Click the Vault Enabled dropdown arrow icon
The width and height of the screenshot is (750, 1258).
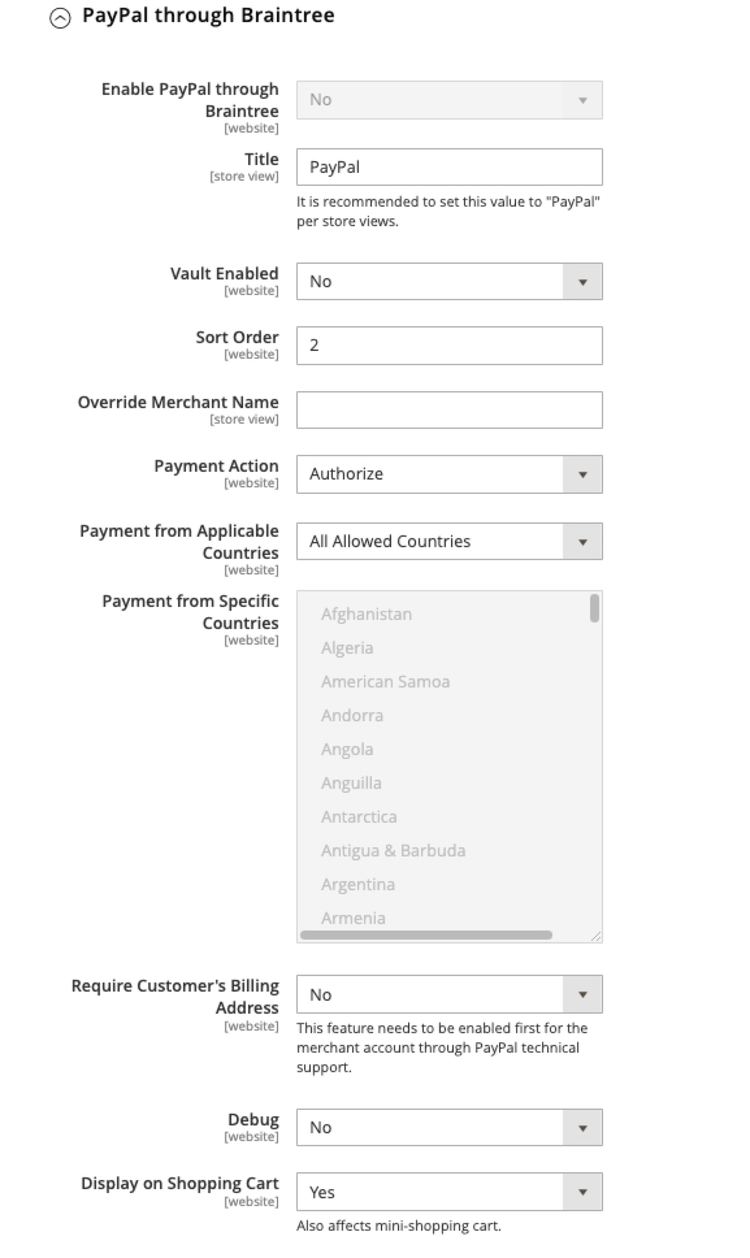[581, 281]
